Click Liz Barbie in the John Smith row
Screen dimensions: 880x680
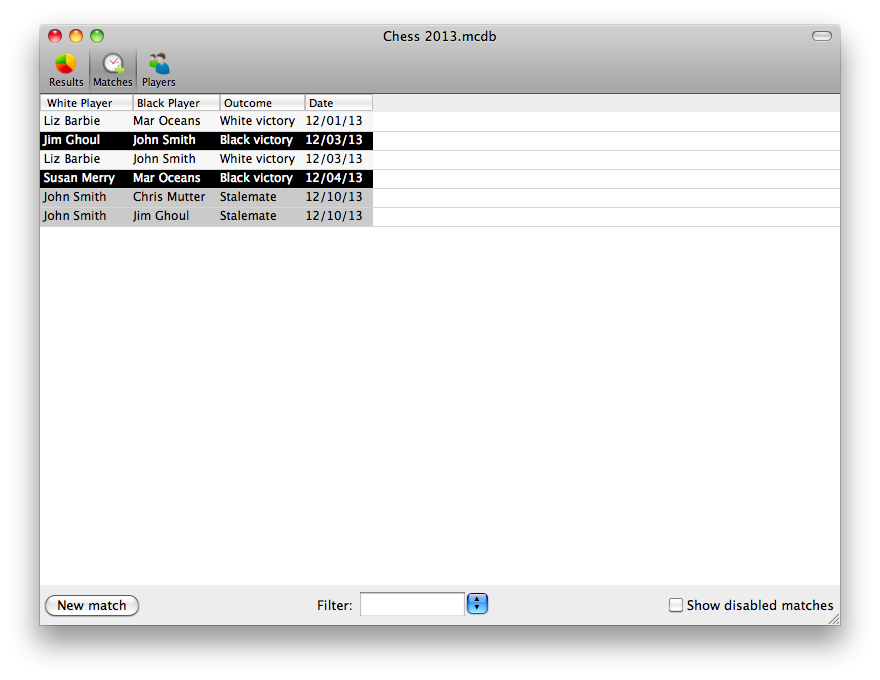72,159
